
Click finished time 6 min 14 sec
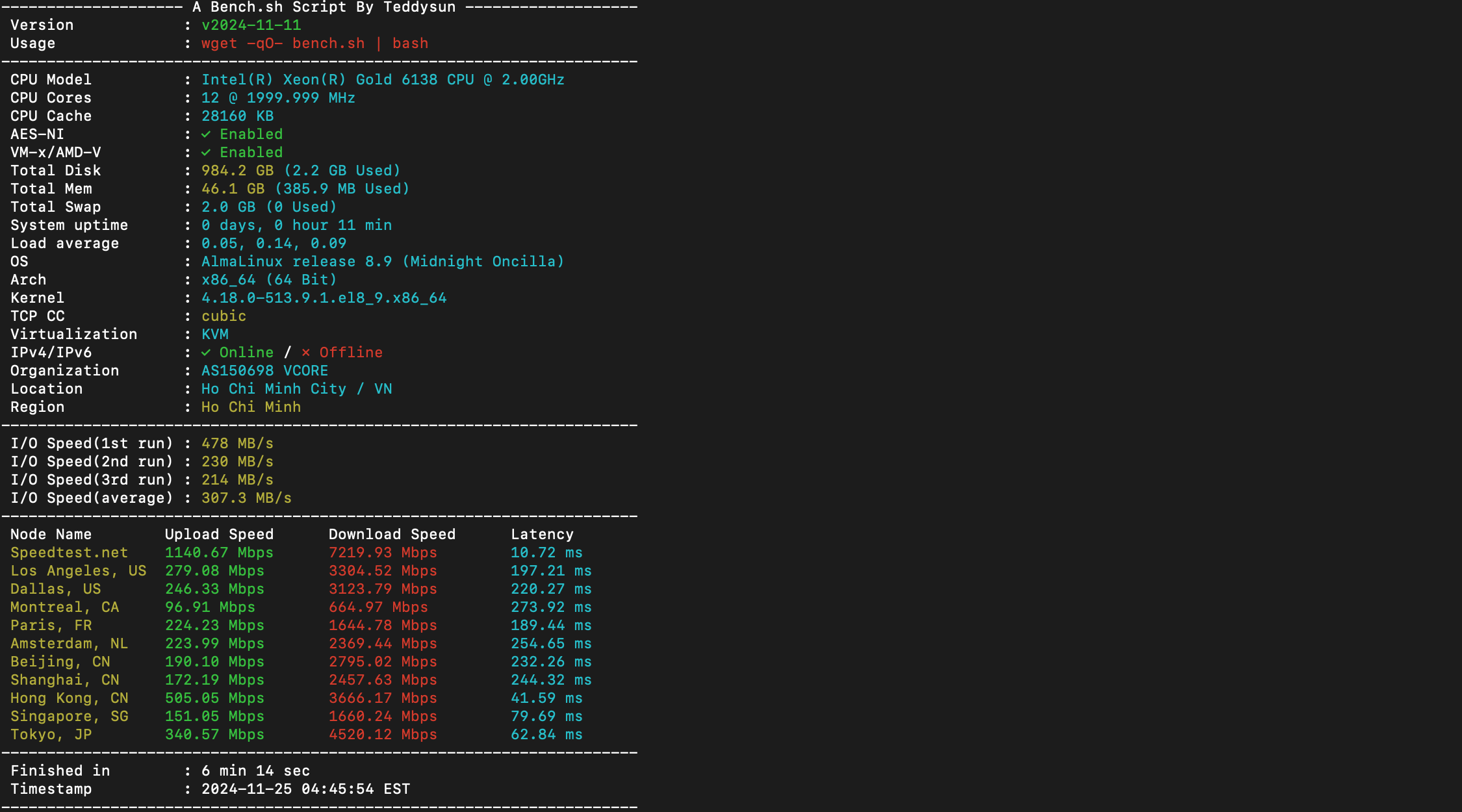click(255, 770)
